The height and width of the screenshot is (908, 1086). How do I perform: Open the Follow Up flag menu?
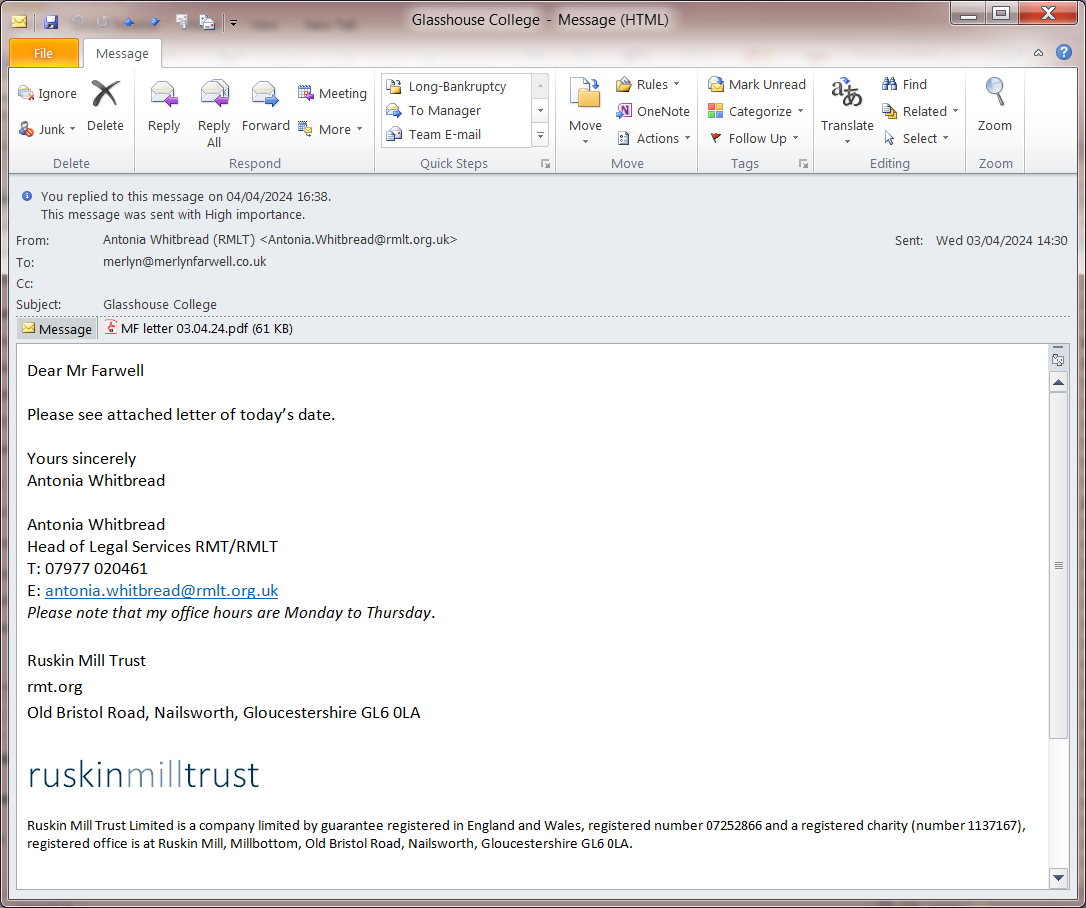(754, 139)
